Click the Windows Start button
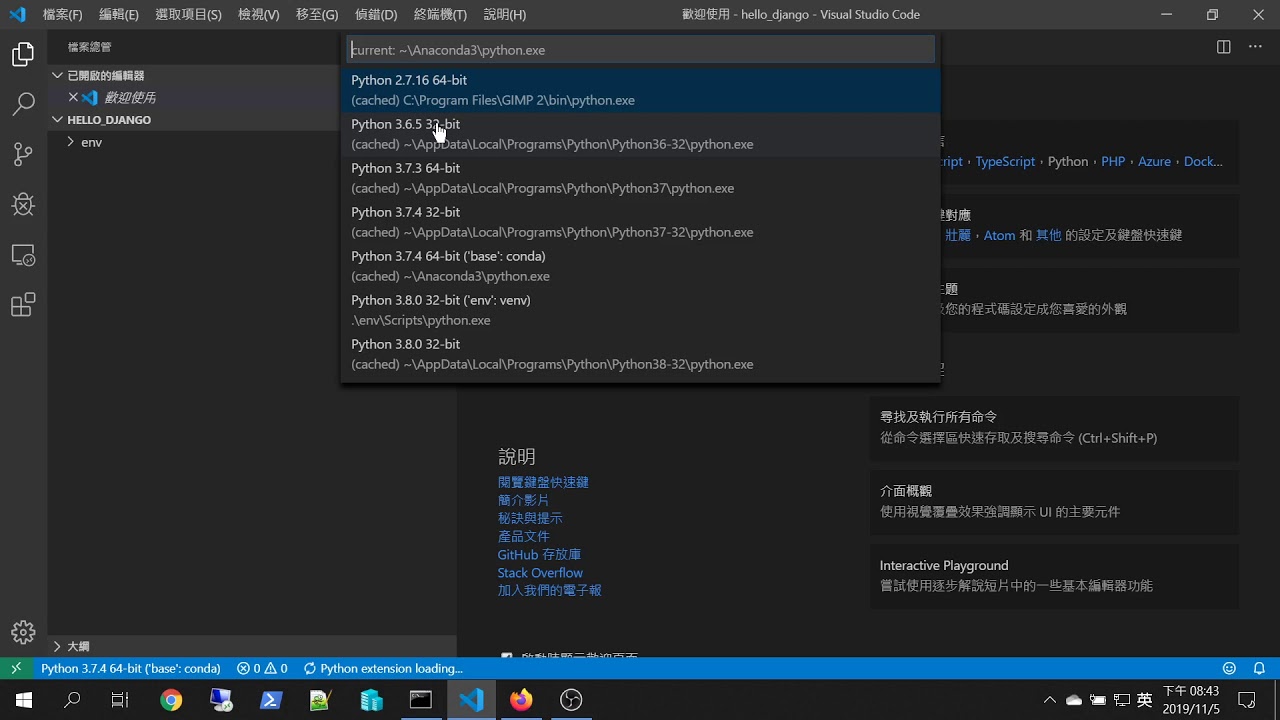The width and height of the screenshot is (1280, 720). click(23, 700)
